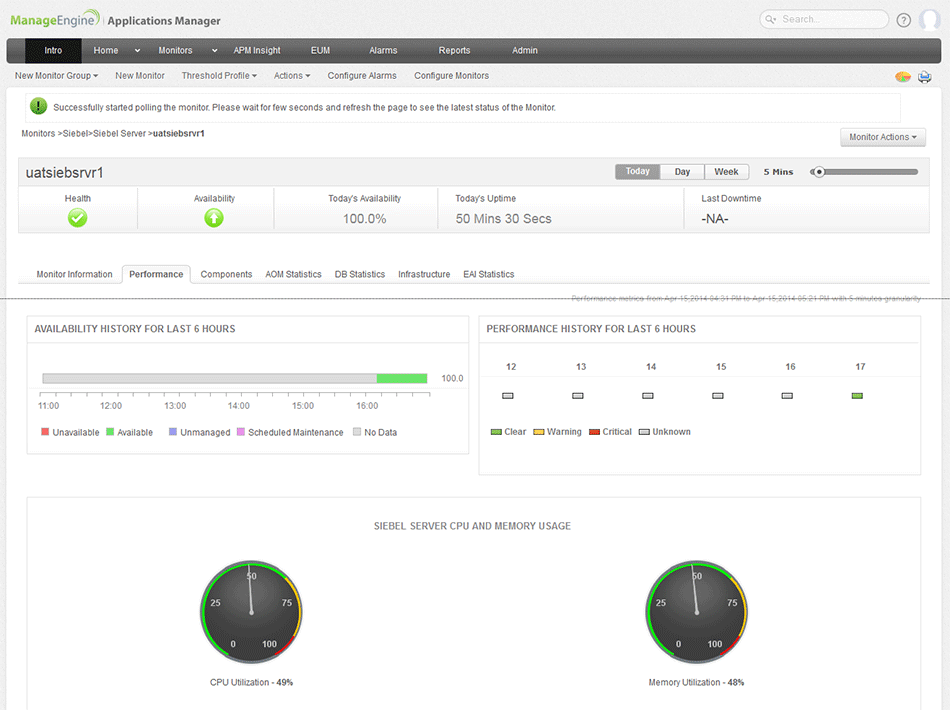Open the Threshold Profile dropdown
This screenshot has height=710, width=950.
pos(219,76)
